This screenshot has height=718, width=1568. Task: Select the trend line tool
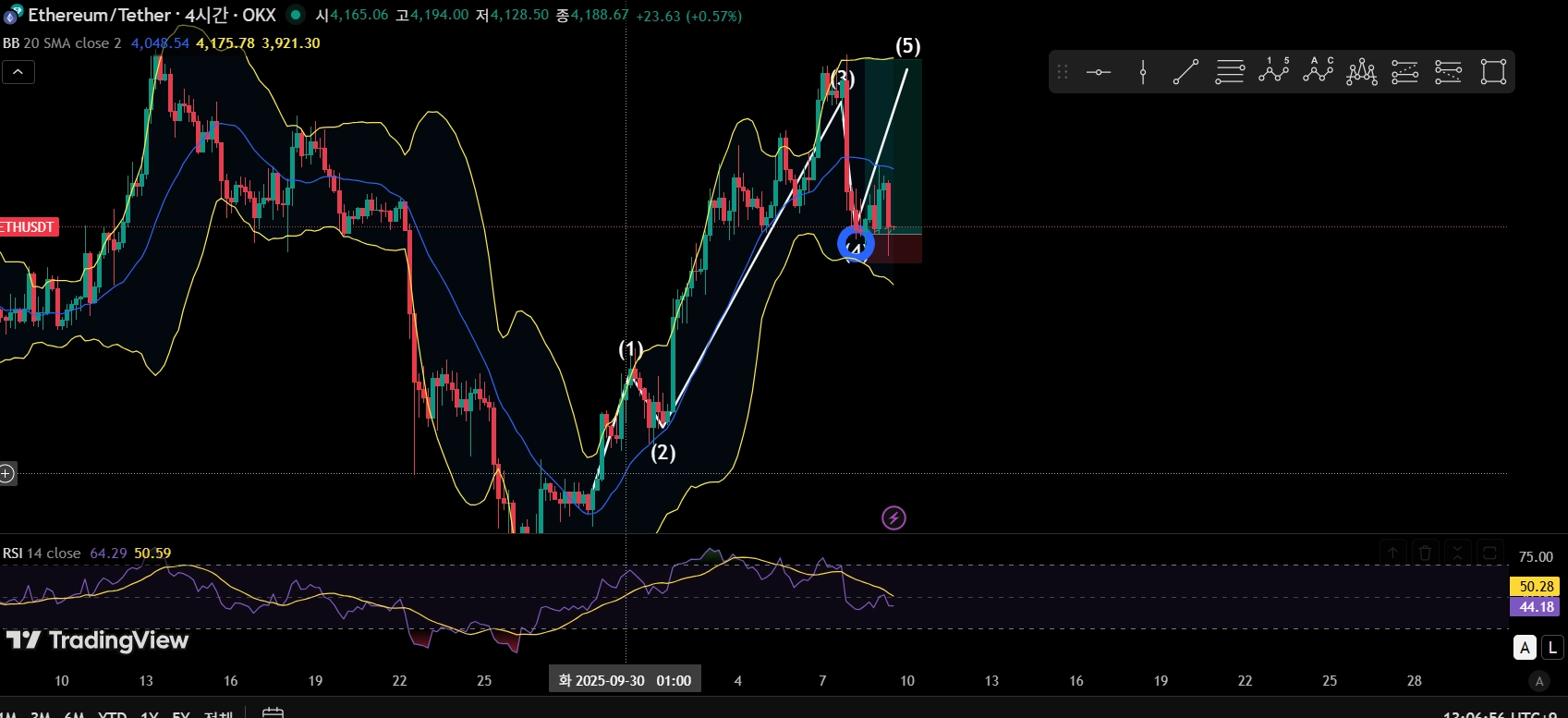[x=1186, y=72]
